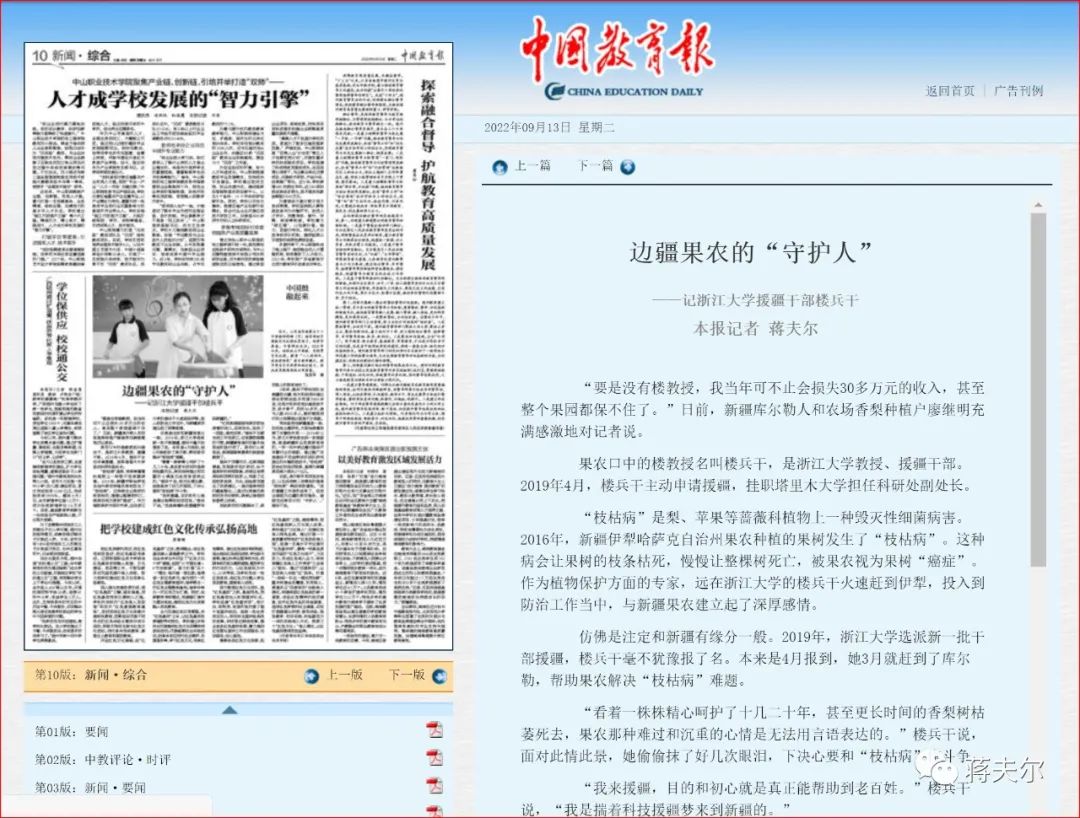Click the next page (下一版) arrow icon
This screenshot has height=818, width=1080.
click(436, 676)
